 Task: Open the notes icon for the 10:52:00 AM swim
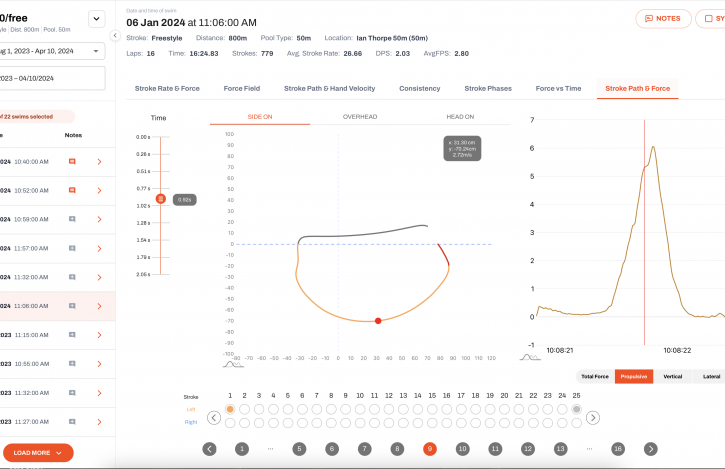[x=72, y=190]
